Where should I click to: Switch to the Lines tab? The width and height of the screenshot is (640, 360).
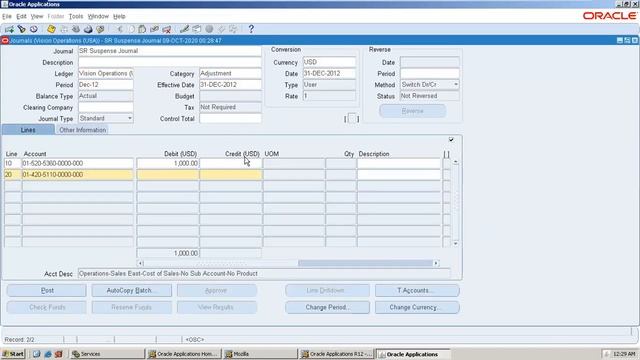pos(28,130)
